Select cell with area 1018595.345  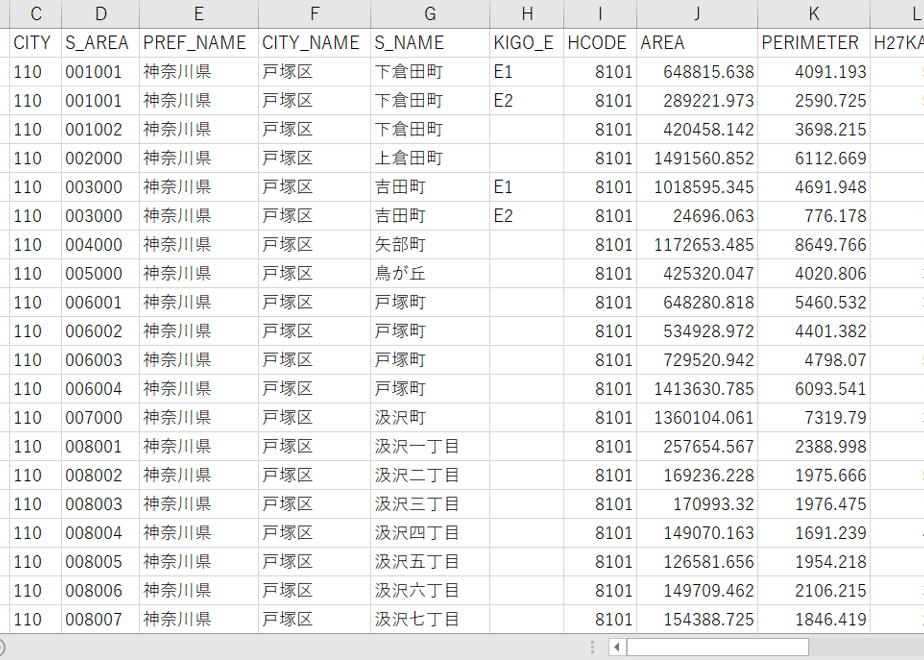click(697, 187)
